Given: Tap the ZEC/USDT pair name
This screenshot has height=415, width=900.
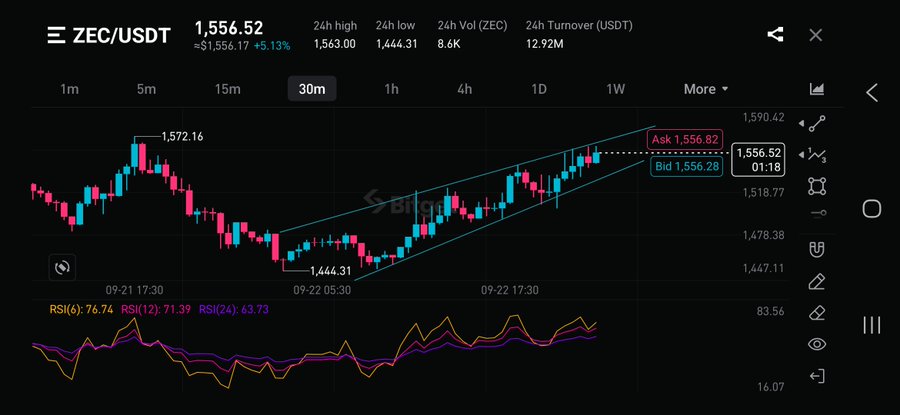Looking at the screenshot, I should (x=122, y=36).
